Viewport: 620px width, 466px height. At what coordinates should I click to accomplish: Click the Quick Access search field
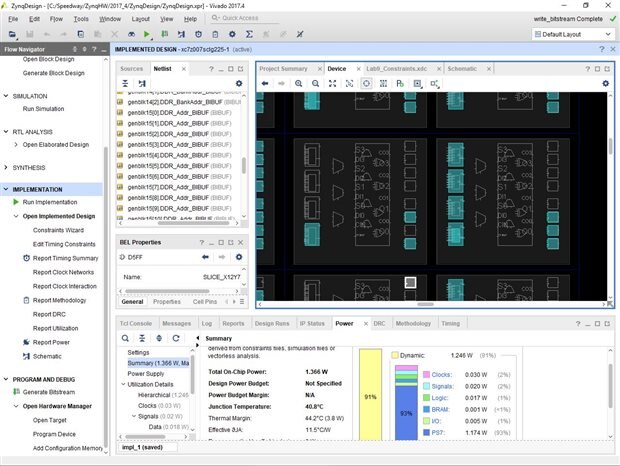click(x=247, y=18)
